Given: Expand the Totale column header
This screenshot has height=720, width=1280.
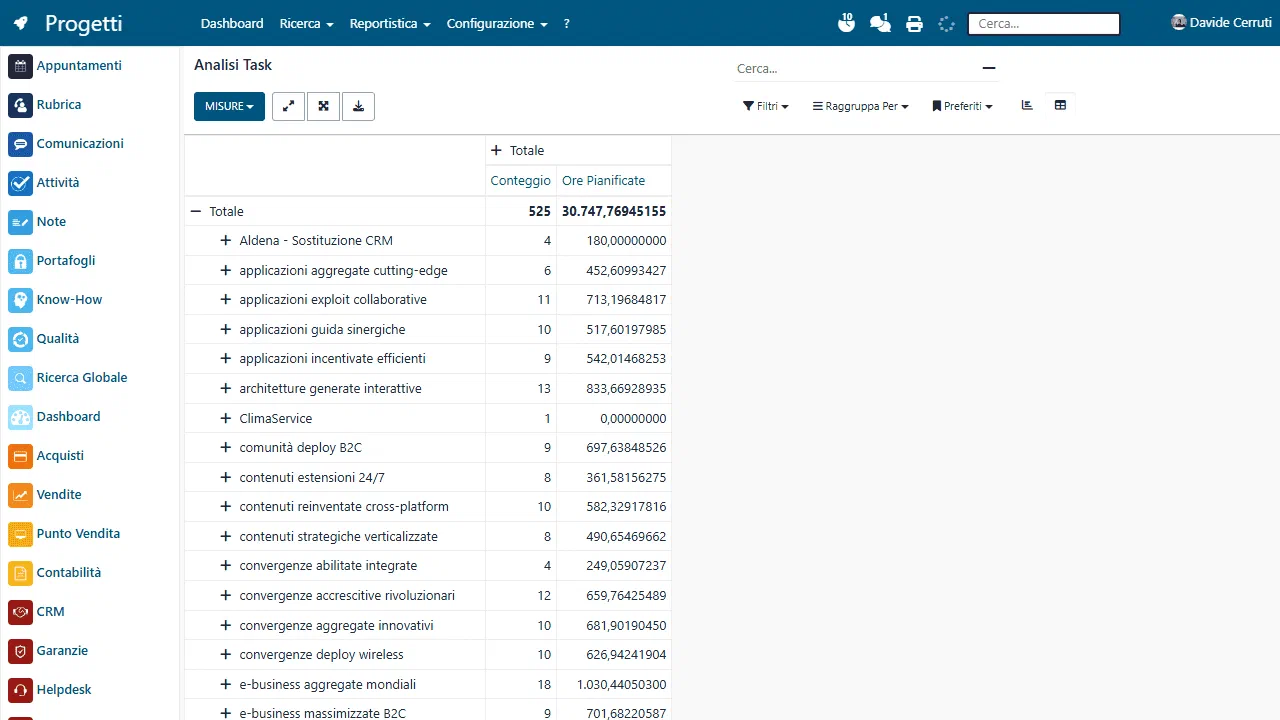Looking at the screenshot, I should tap(496, 151).
